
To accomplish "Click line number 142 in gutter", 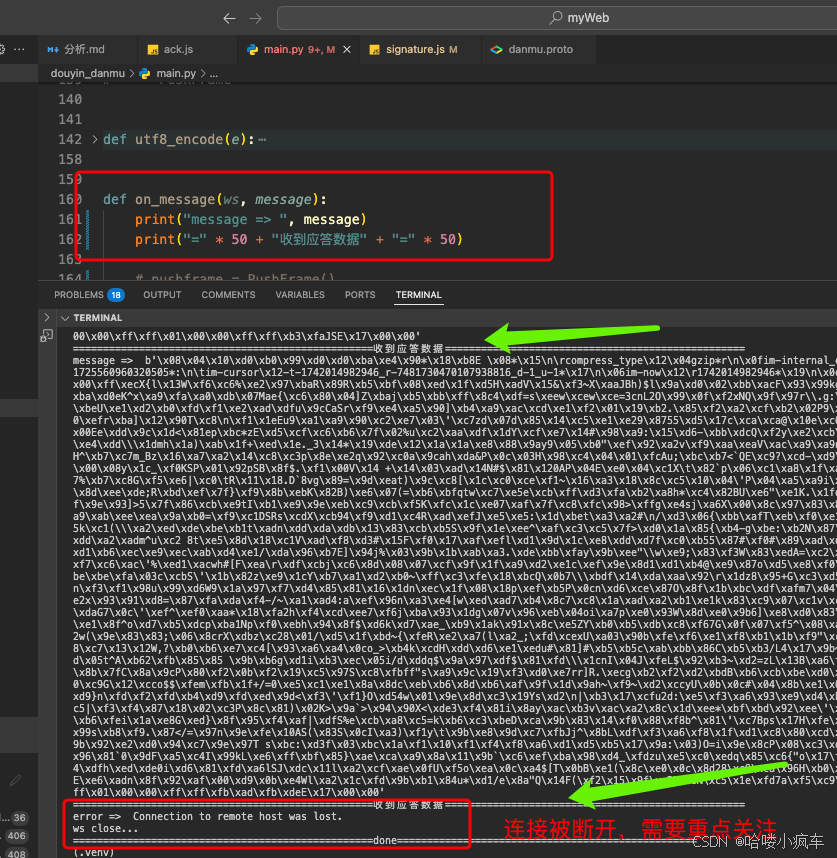I will click(x=70, y=140).
